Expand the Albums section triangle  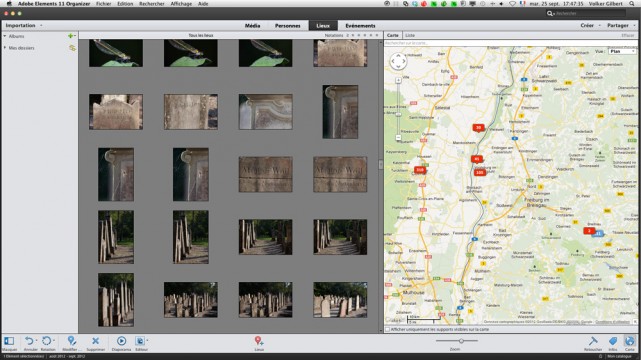coord(5,36)
